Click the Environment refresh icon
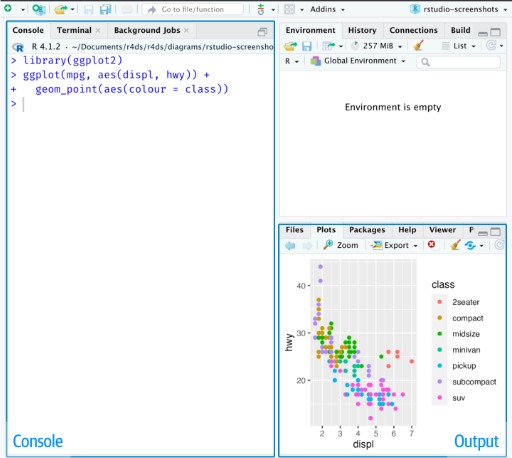The height and width of the screenshot is (458, 512). click(x=491, y=45)
